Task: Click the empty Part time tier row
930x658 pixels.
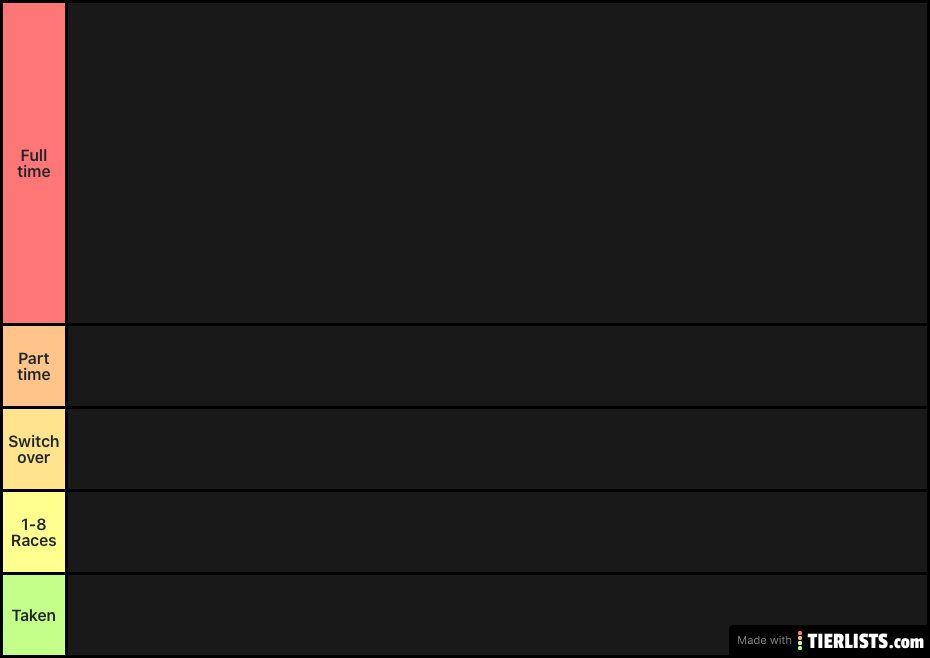Action: tap(497, 366)
